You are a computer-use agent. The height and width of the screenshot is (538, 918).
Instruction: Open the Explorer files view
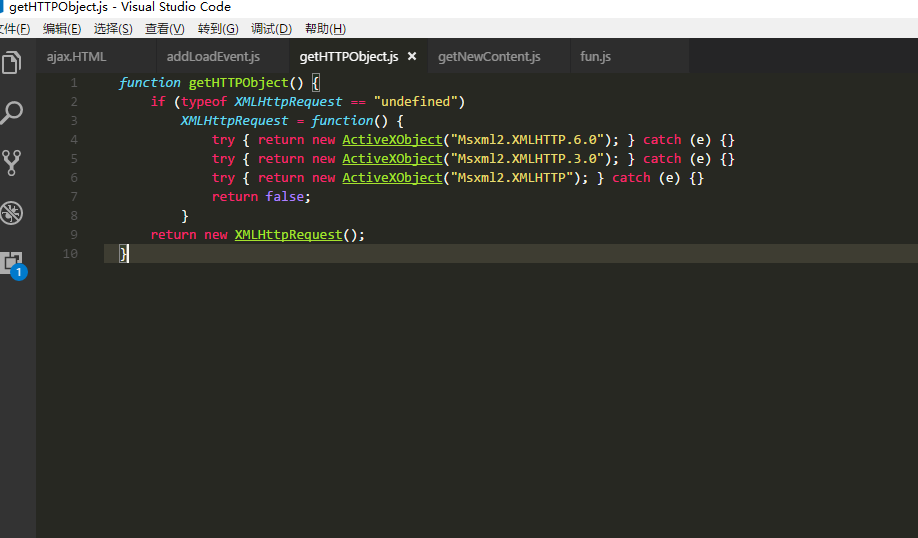[x=12, y=63]
